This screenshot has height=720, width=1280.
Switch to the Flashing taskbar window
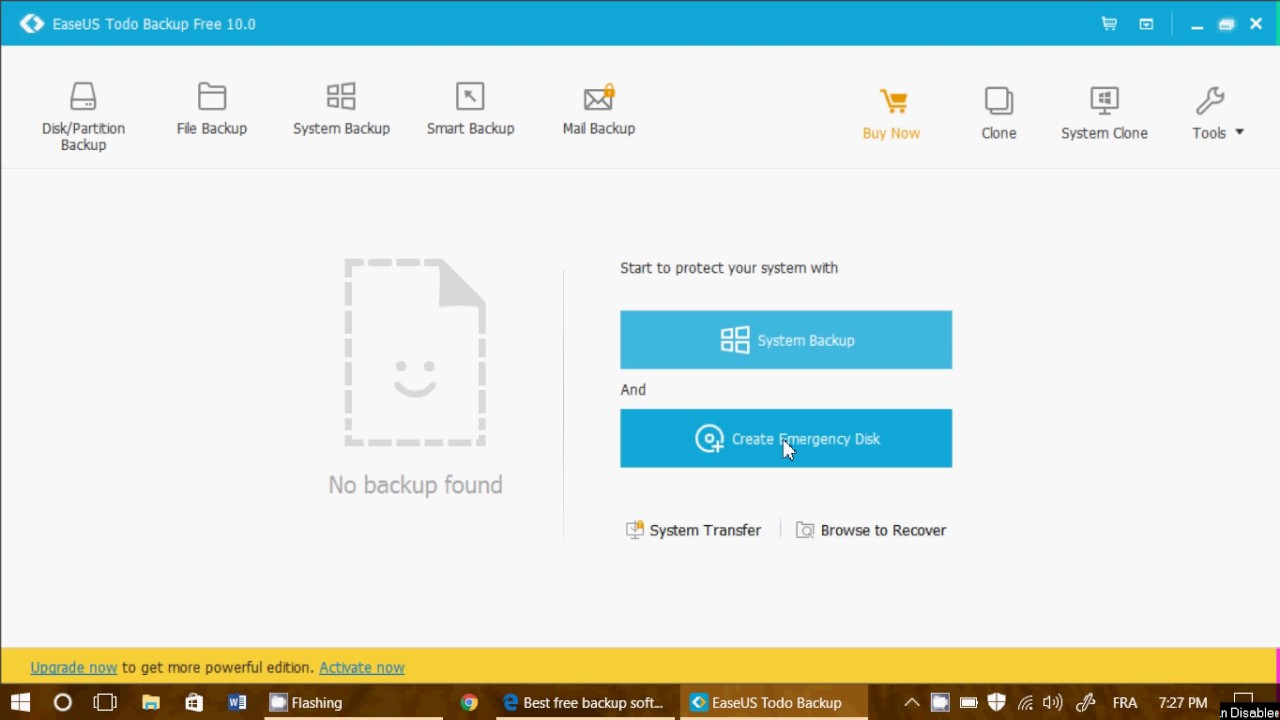pos(351,702)
